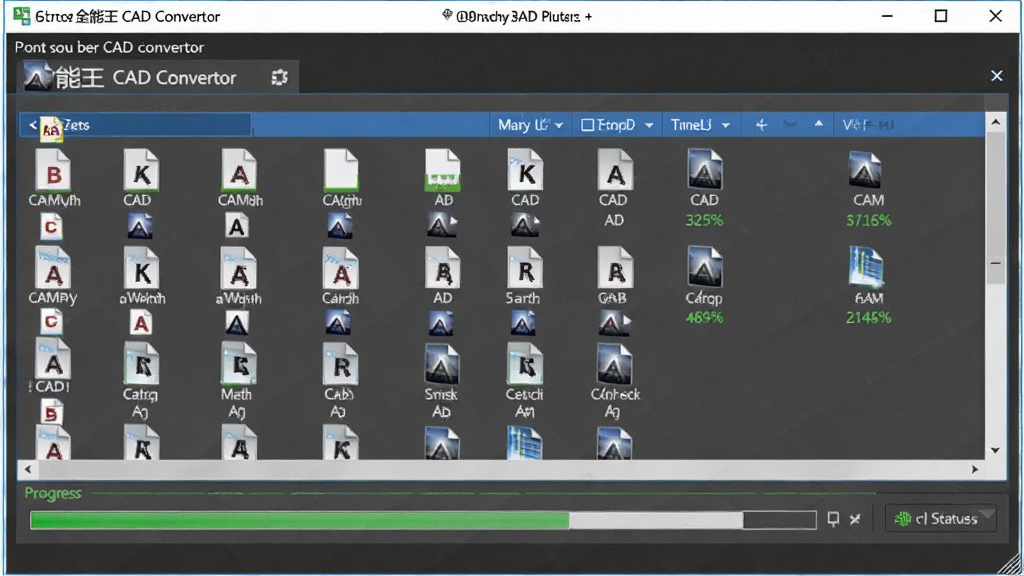Click the plus icon in the blue toolbar
This screenshot has width=1024, height=576.
point(761,125)
